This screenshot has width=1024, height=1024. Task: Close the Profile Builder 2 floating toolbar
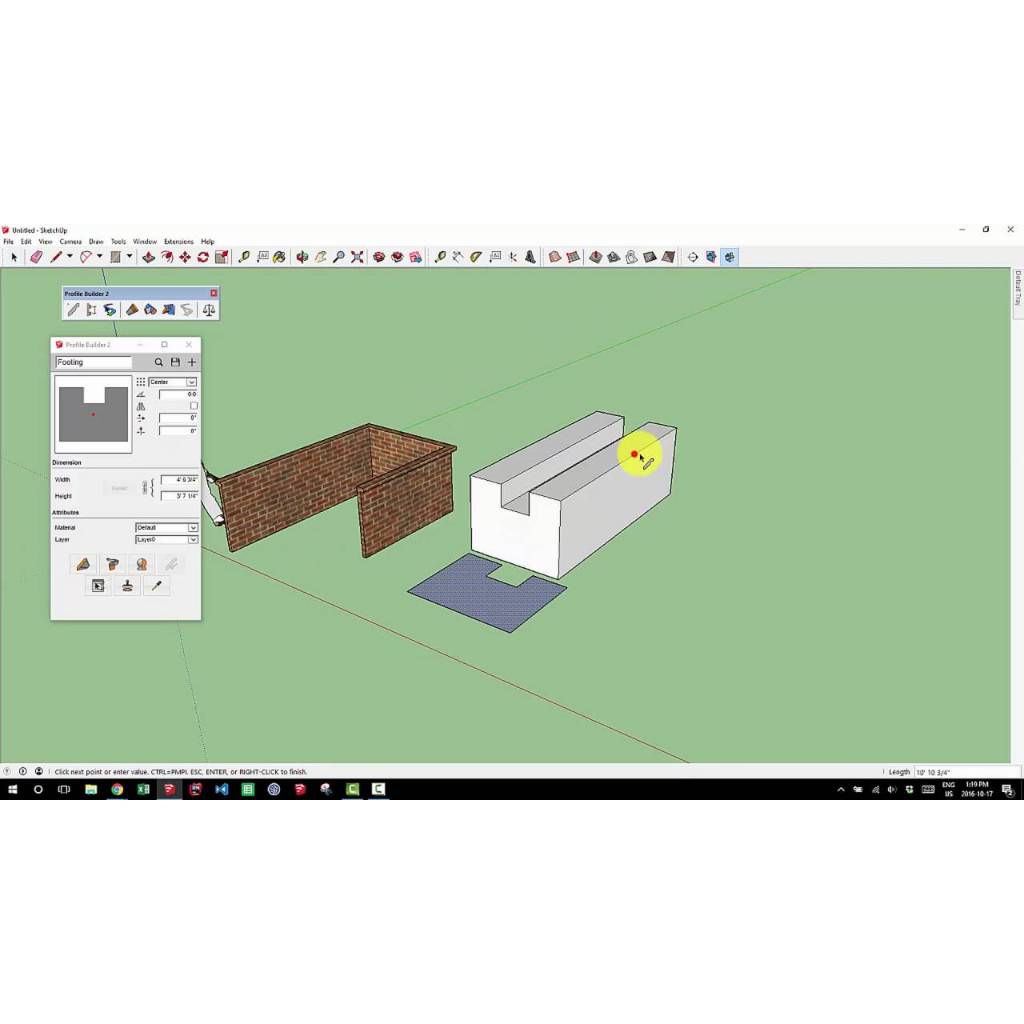tap(214, 293)
